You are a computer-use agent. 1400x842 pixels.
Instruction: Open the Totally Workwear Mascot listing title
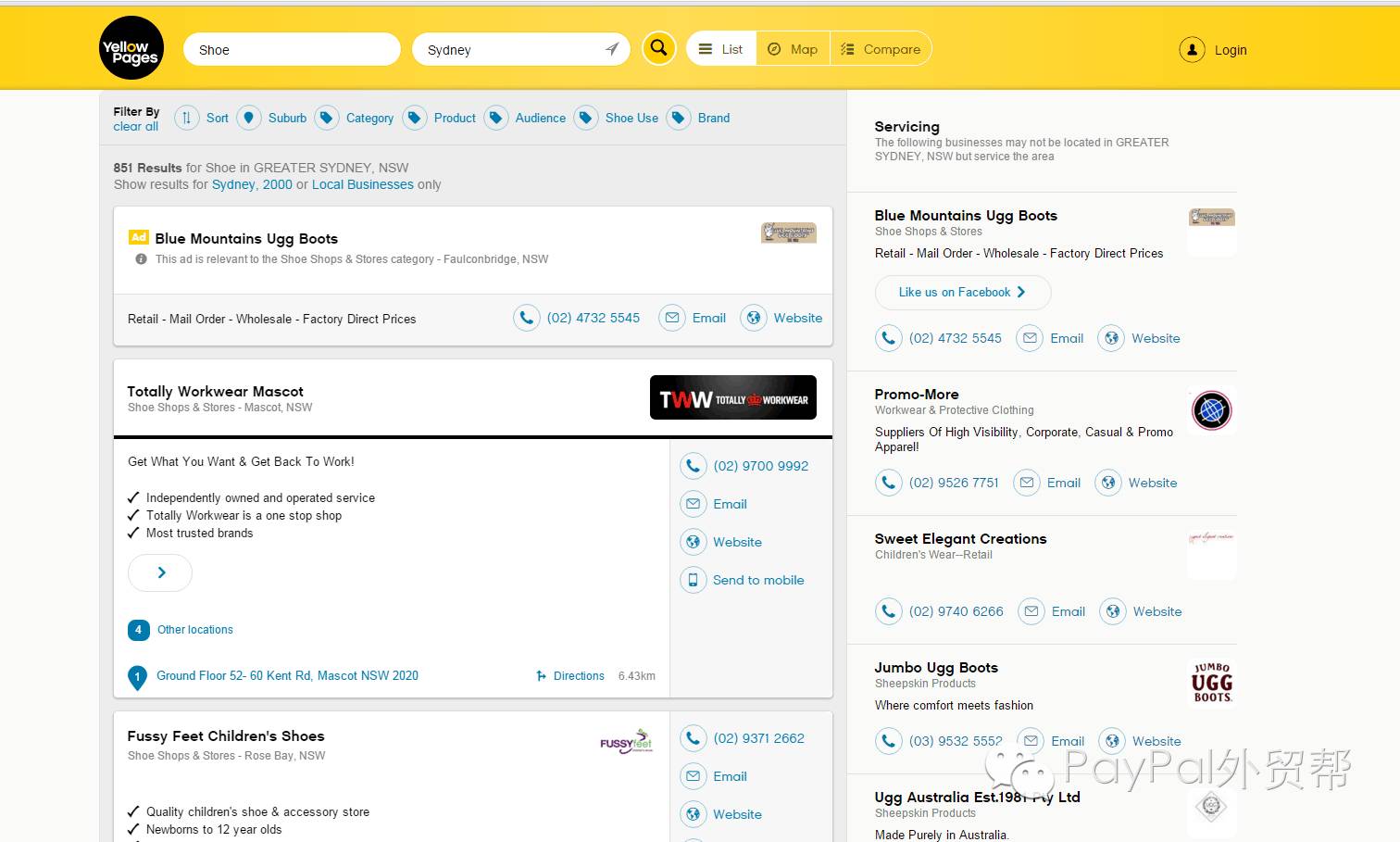click(215, 391)
